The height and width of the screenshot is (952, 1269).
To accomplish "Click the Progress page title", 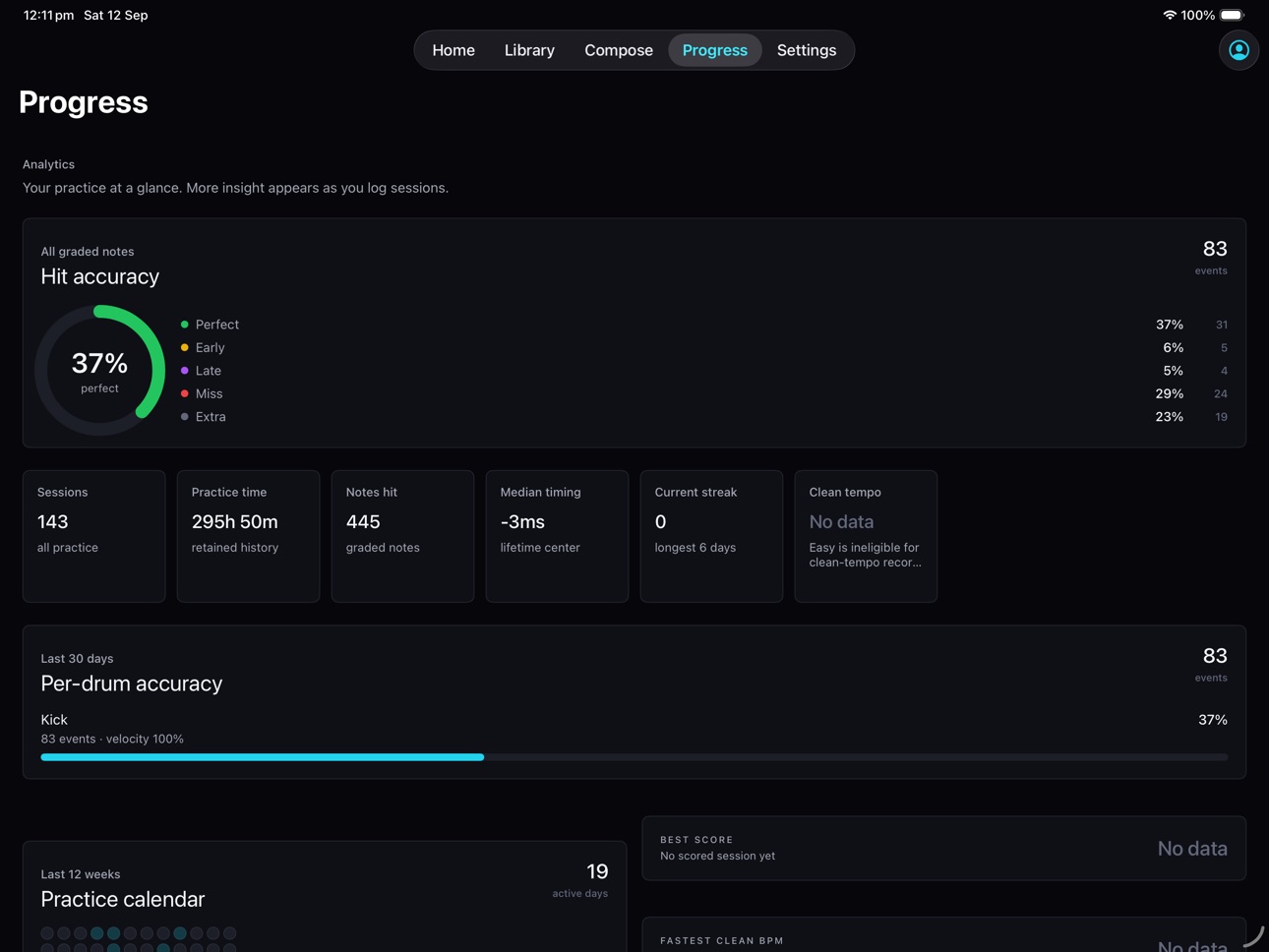I will (x=84, y=102).
